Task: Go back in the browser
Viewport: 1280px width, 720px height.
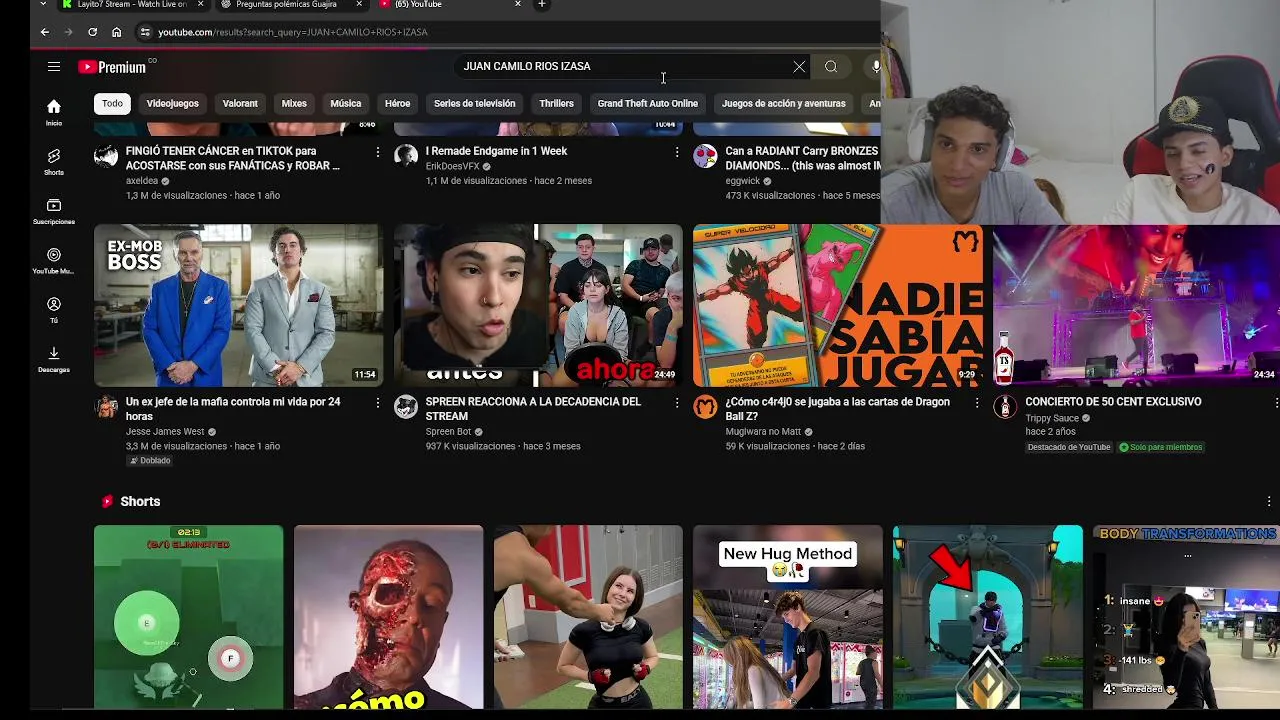Action: tap(45, 32)
